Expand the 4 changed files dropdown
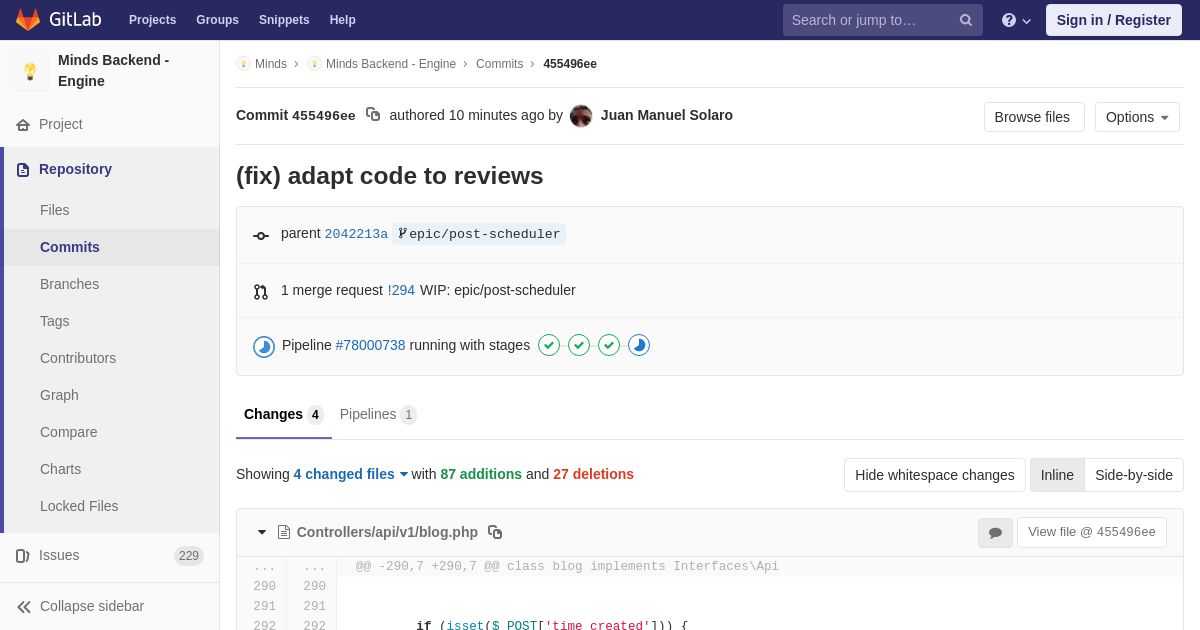The image size is (1200, 630). (351, 474)
